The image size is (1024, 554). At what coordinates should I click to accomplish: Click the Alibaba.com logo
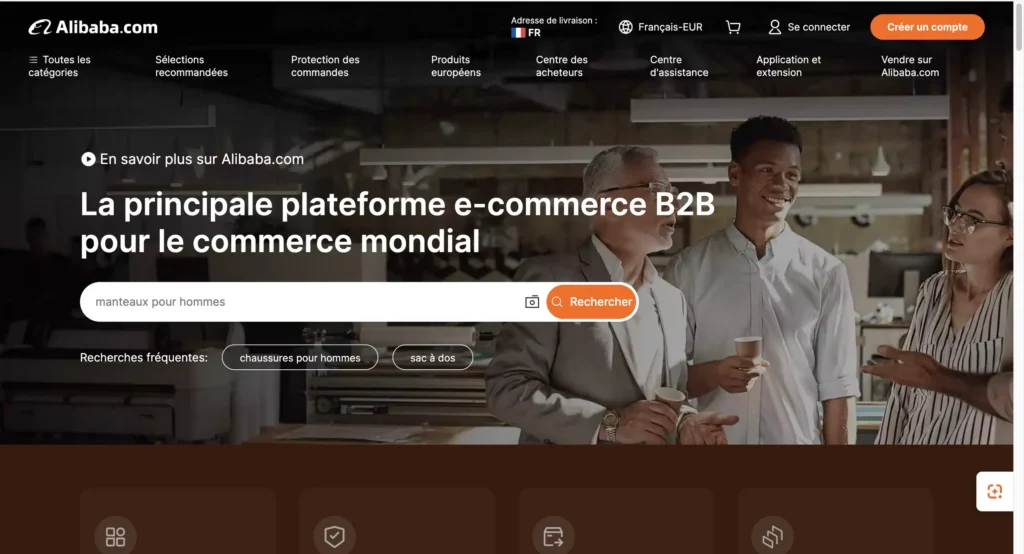click(93, 27)
